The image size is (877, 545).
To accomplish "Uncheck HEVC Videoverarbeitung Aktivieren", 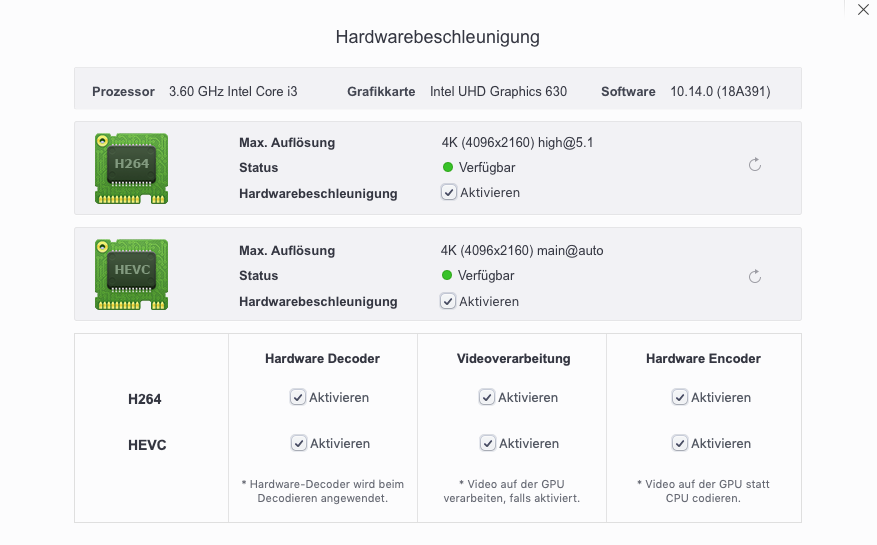I will [487, 443].
